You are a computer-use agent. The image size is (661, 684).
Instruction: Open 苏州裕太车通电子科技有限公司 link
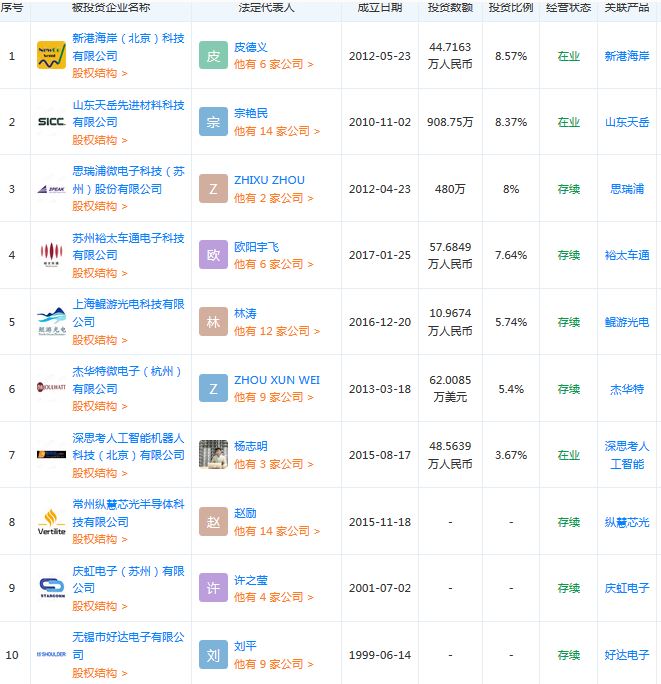(x=128, y=246)
